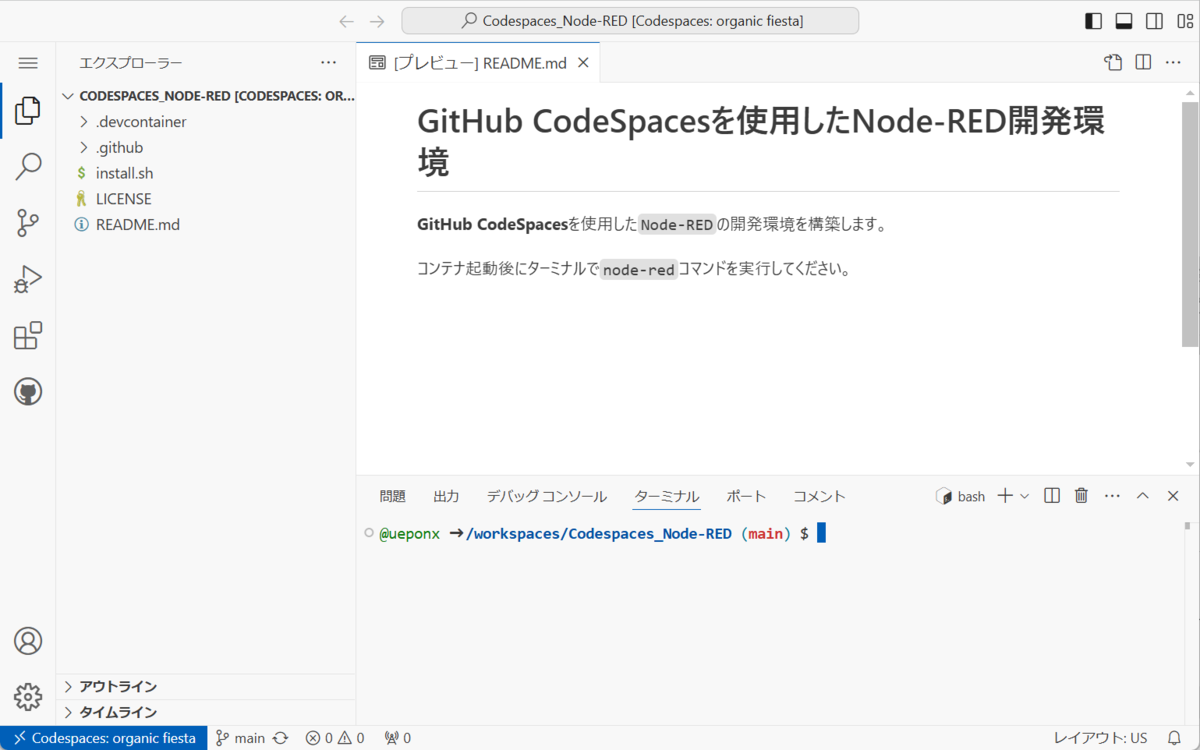Click the レイアウト: US status item
The height and width of the screenshot is (750, 1200).
click(1100, 738)
